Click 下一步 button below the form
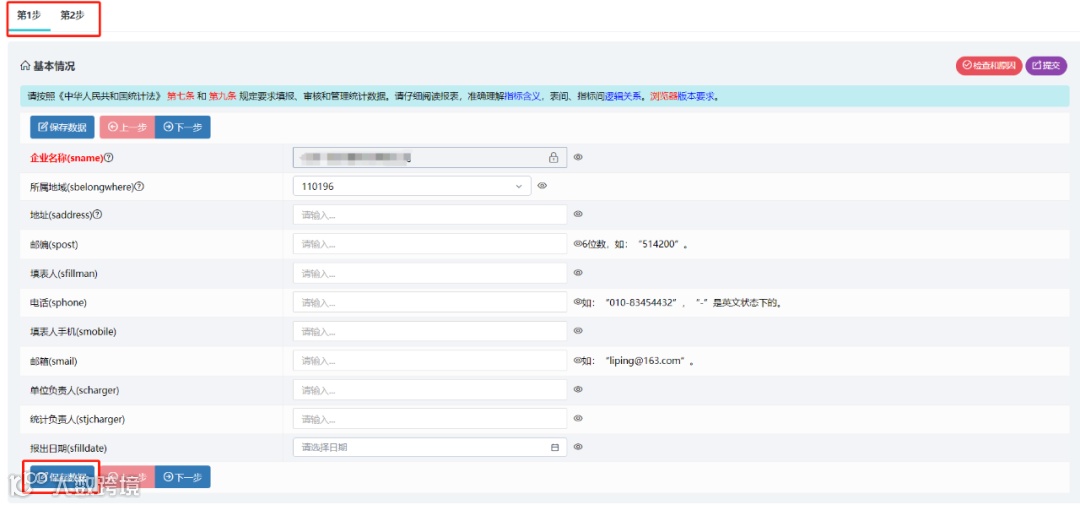The width and height of the screenshot is (1080, 505). coord(183,477)
